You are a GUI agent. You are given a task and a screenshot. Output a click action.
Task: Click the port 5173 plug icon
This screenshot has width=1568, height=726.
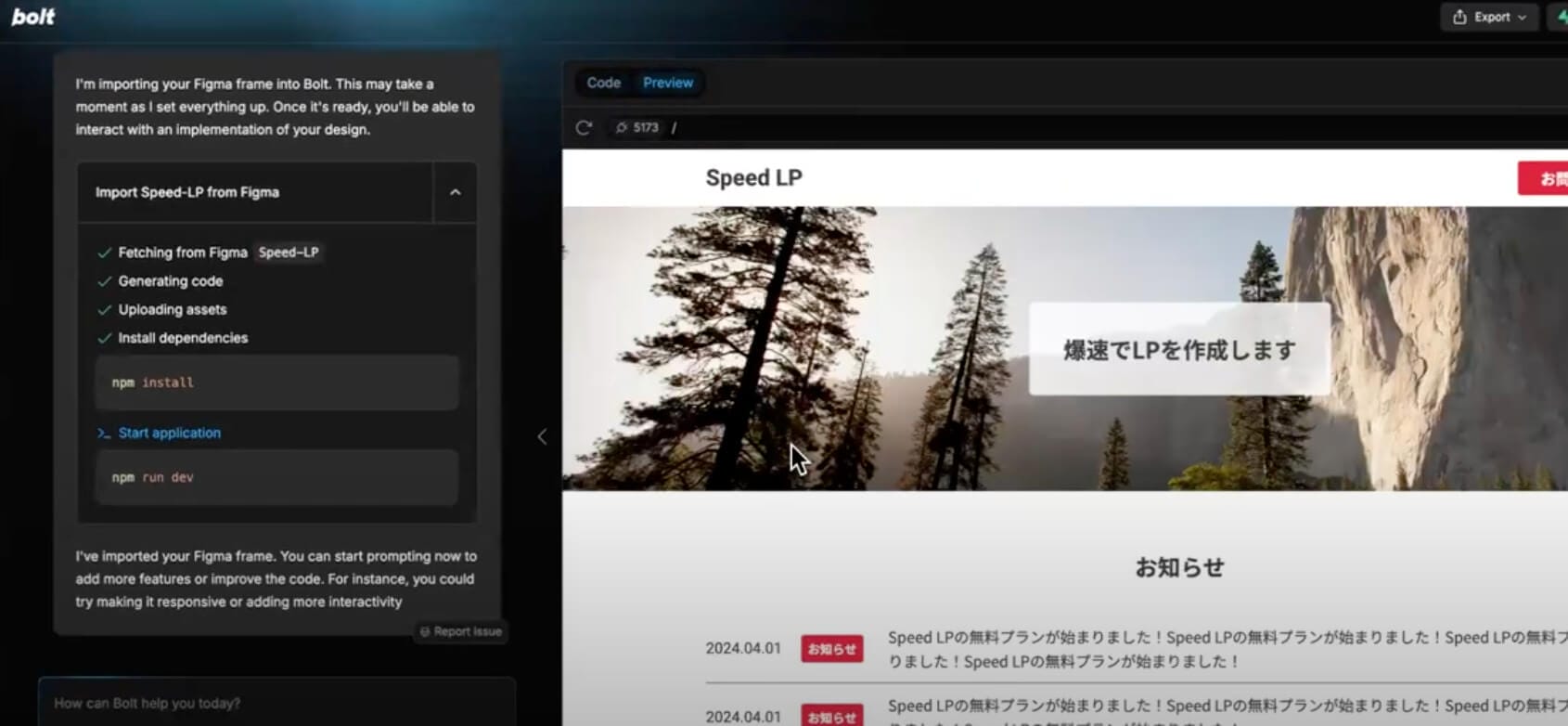(x=622, y=127)
